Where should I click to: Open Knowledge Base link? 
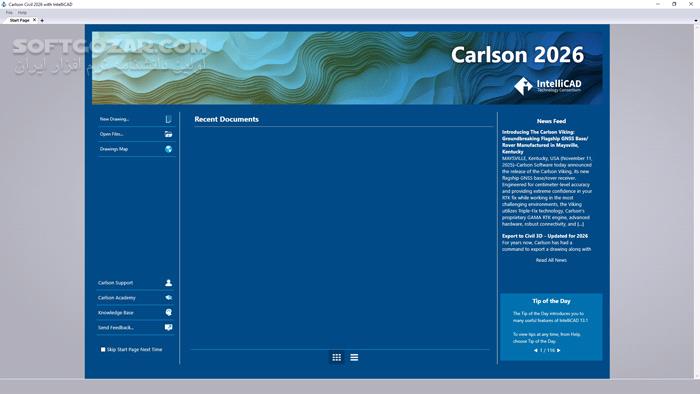(116, 313)
